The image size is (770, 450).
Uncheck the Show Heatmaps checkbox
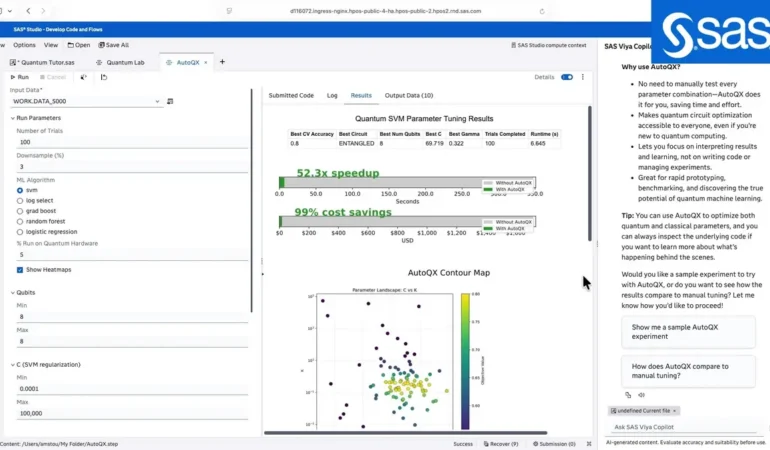click(x=20, y=270)
